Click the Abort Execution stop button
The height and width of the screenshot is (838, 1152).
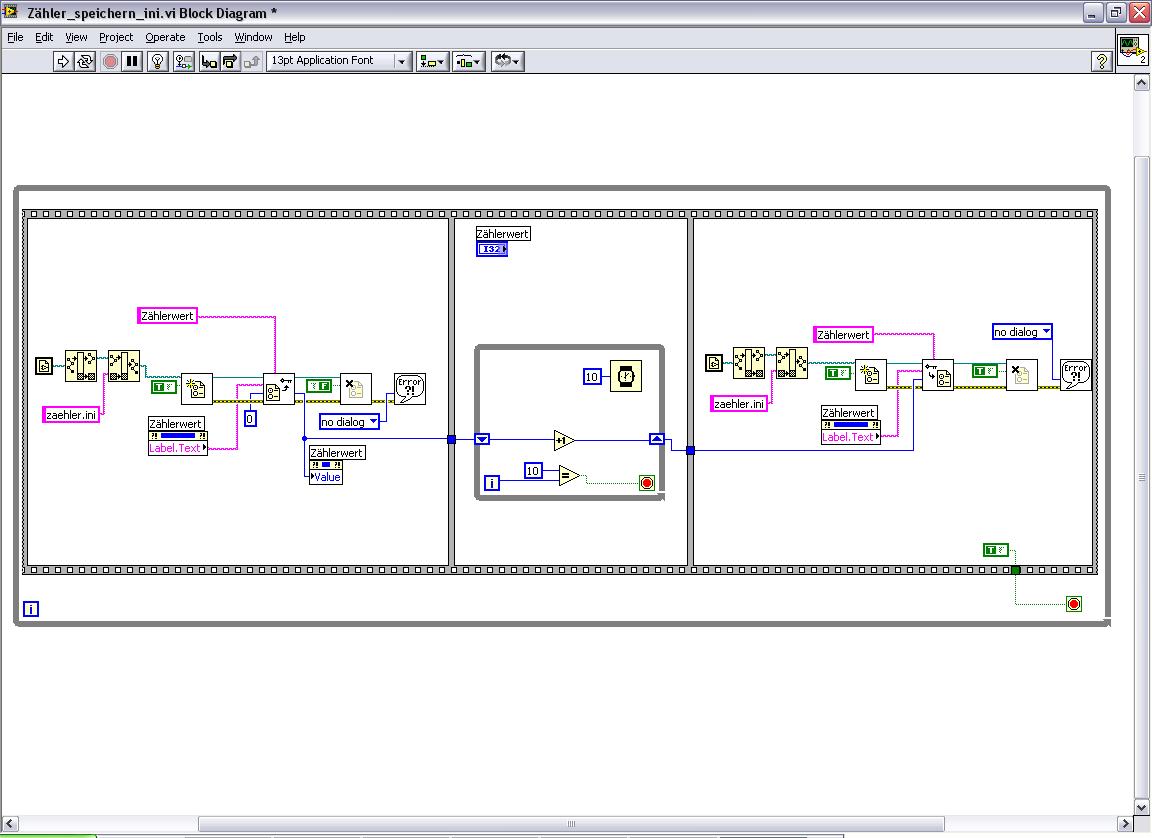[x=110, y=62]
